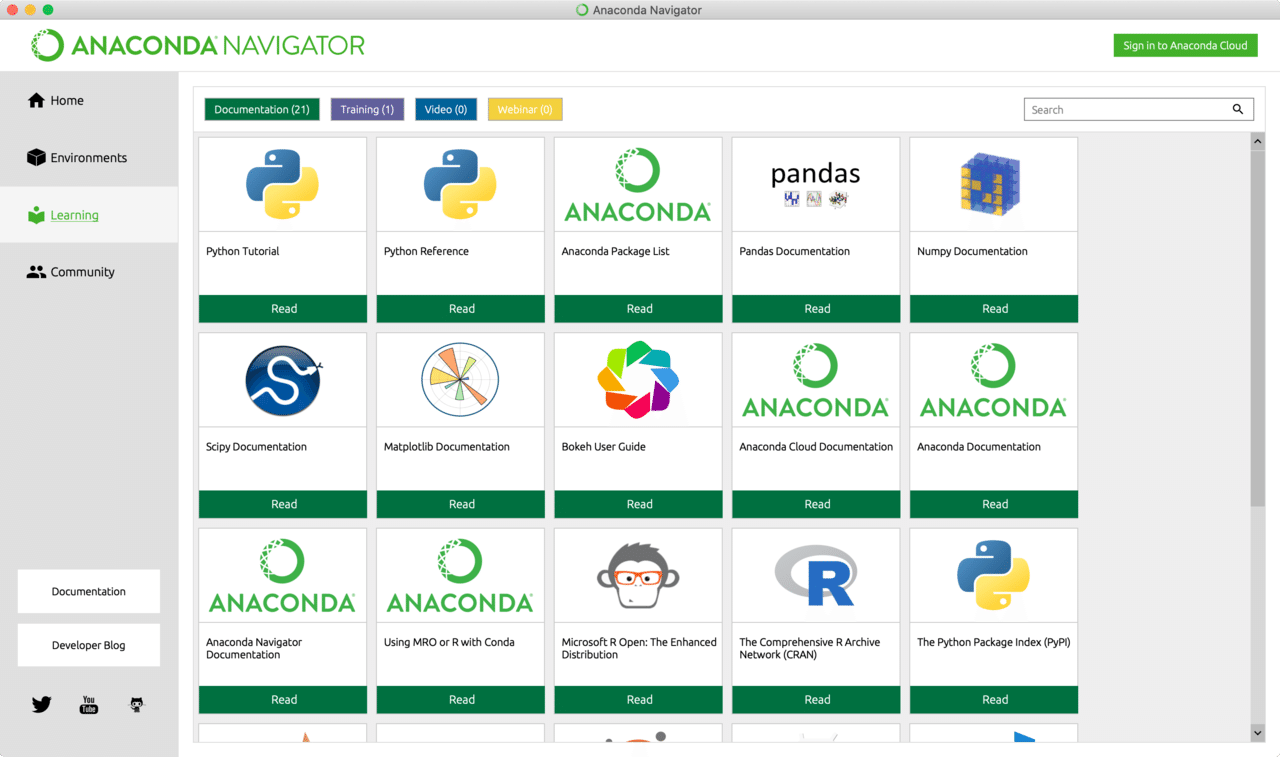Select the Learning tab

pyautogui.click(x=89, y=215)
